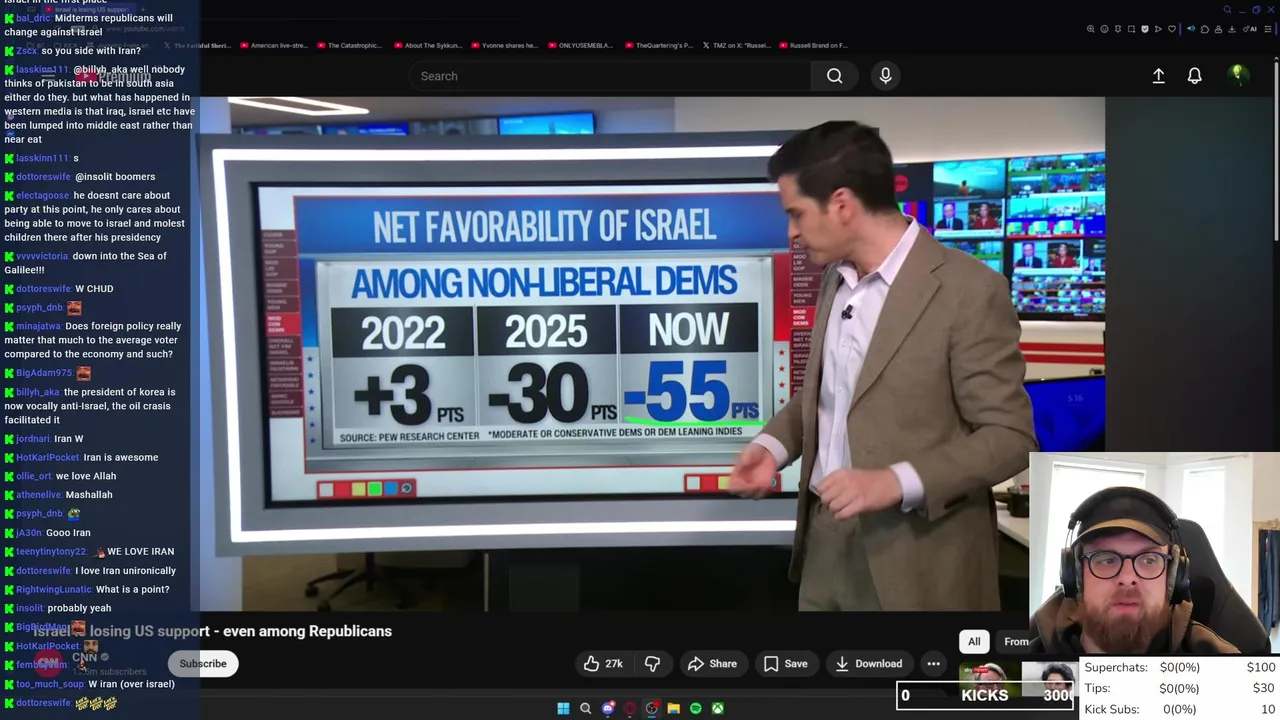
Task: Select the All filter chip
Action: (x=974, y=642)
